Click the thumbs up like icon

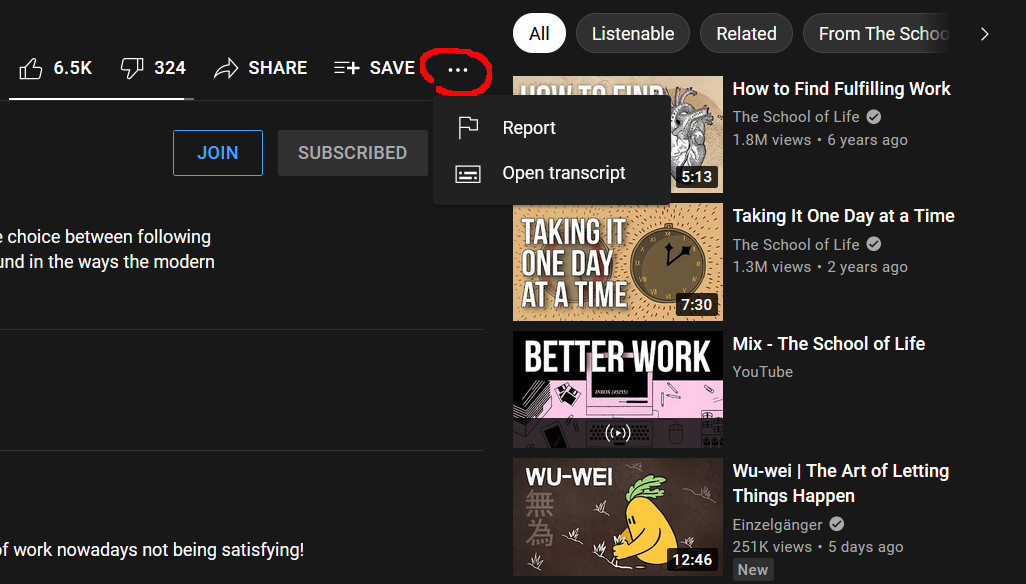pyautogui.click(x=31, y=68)
